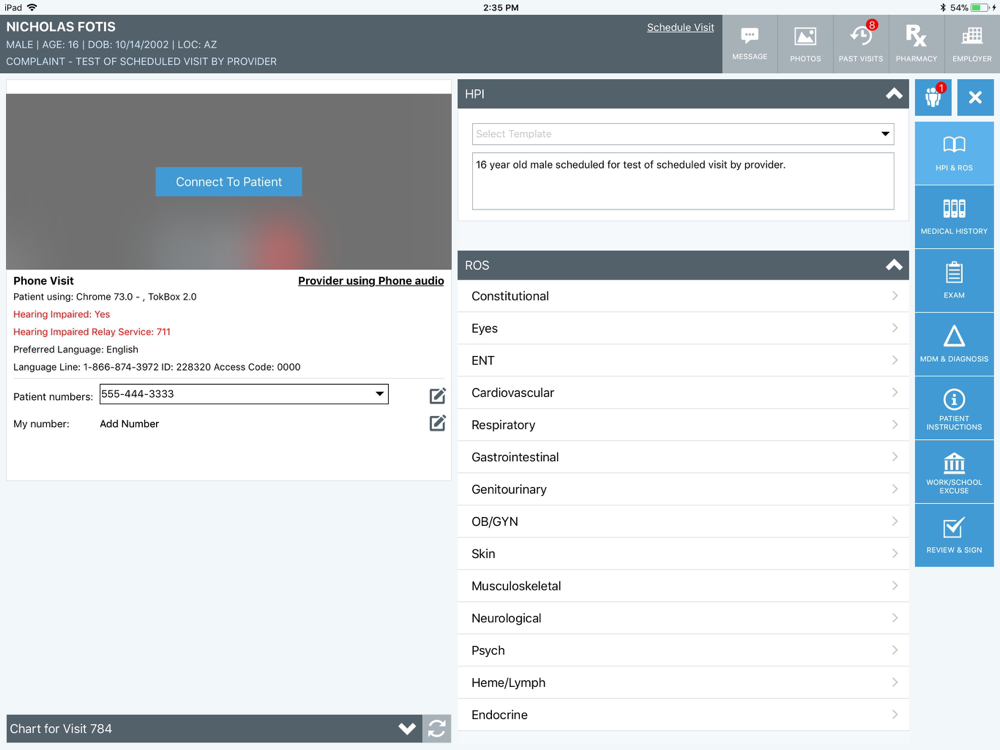The height and width of the screenshot is (750, 1000).
Task: Open the Patient numbers dropdown
Action: (x=244, y=394)
